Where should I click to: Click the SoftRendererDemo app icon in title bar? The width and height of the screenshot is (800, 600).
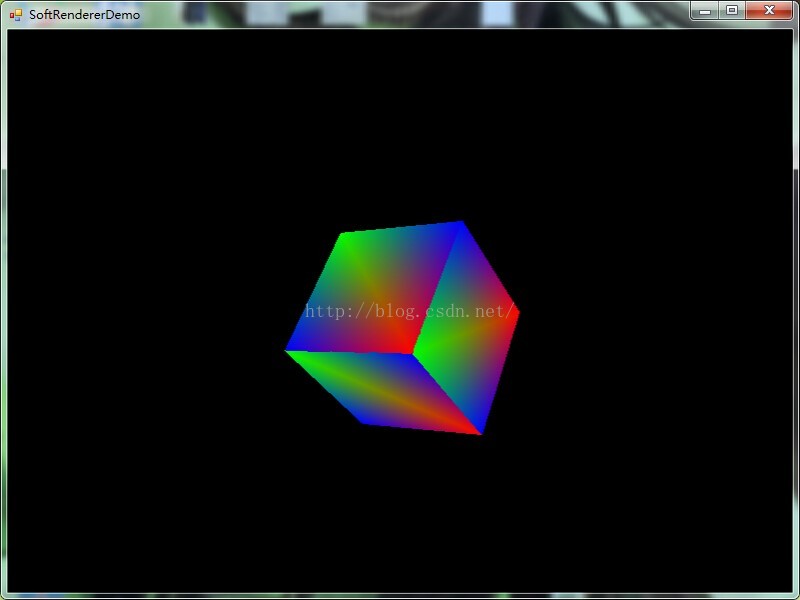16,15
